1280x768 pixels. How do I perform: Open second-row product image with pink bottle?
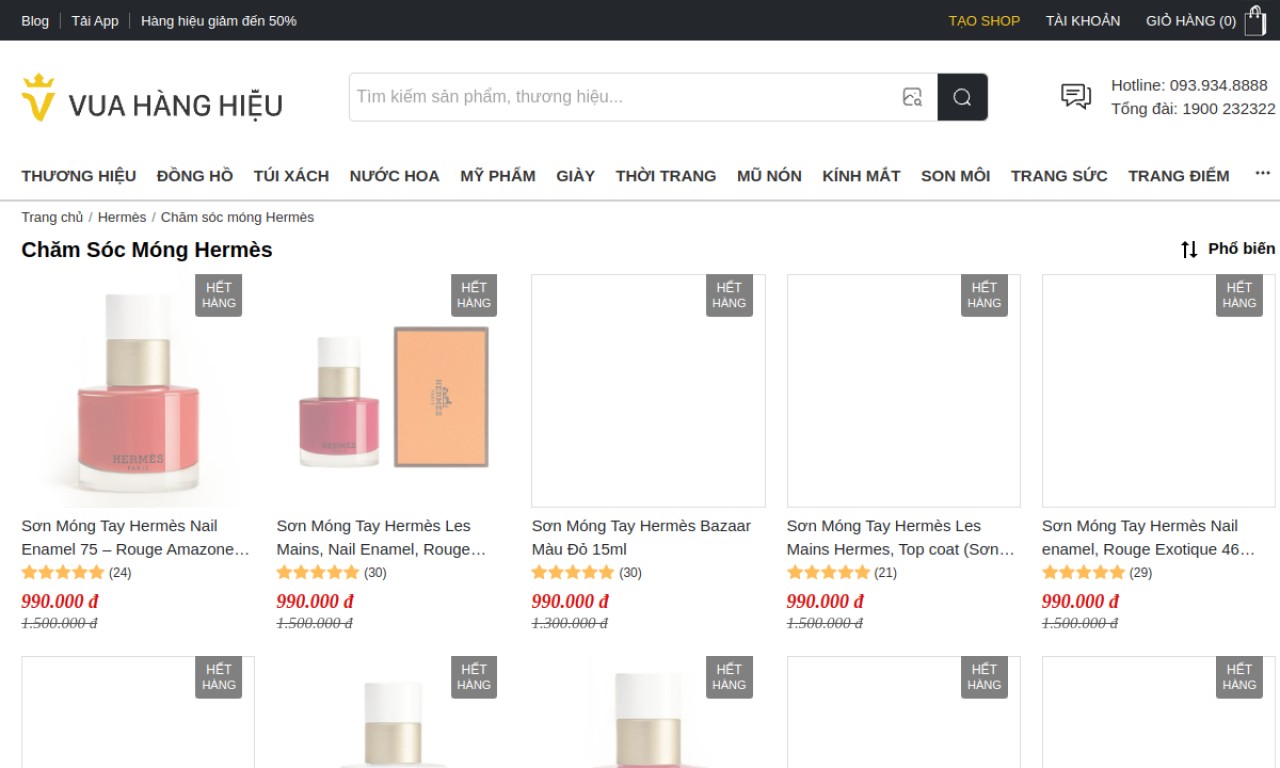point(648,712)
